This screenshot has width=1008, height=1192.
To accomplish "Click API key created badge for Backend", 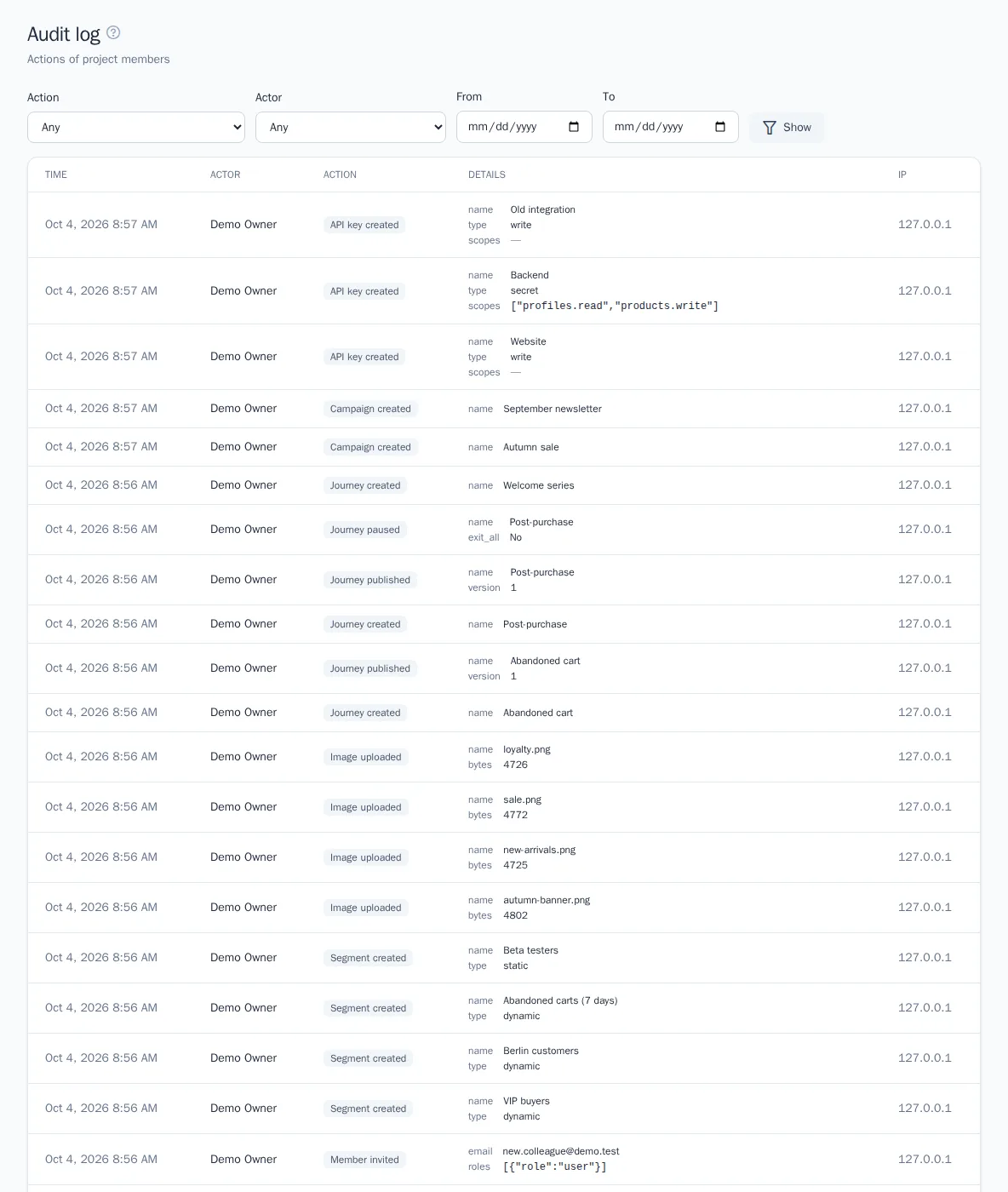I will [364, 291].
